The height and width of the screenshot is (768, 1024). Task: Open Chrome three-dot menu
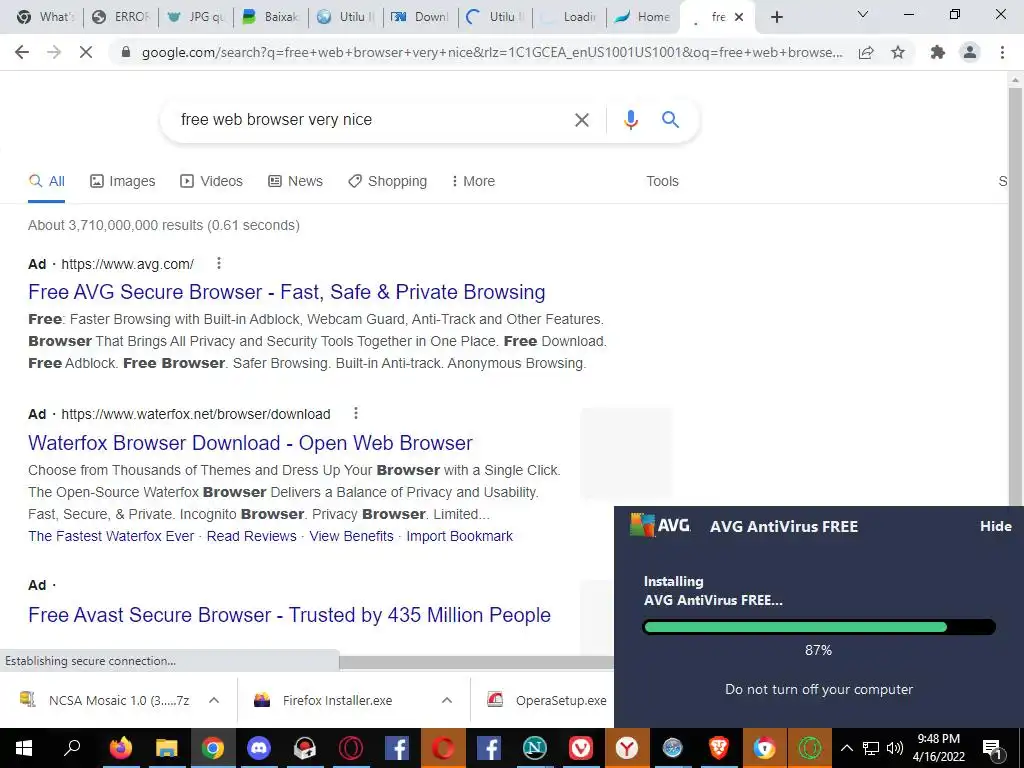coord(1002,52)
